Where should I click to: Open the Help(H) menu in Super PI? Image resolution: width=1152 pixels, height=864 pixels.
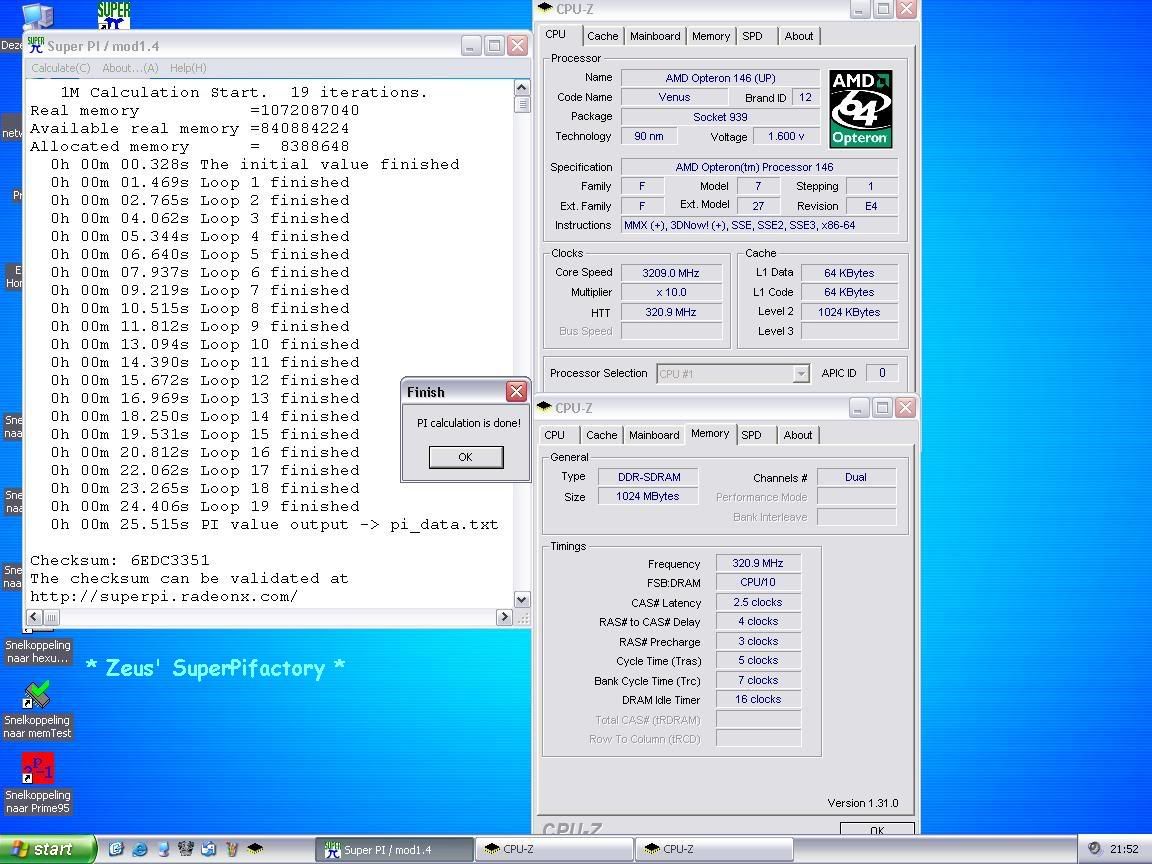188,68
